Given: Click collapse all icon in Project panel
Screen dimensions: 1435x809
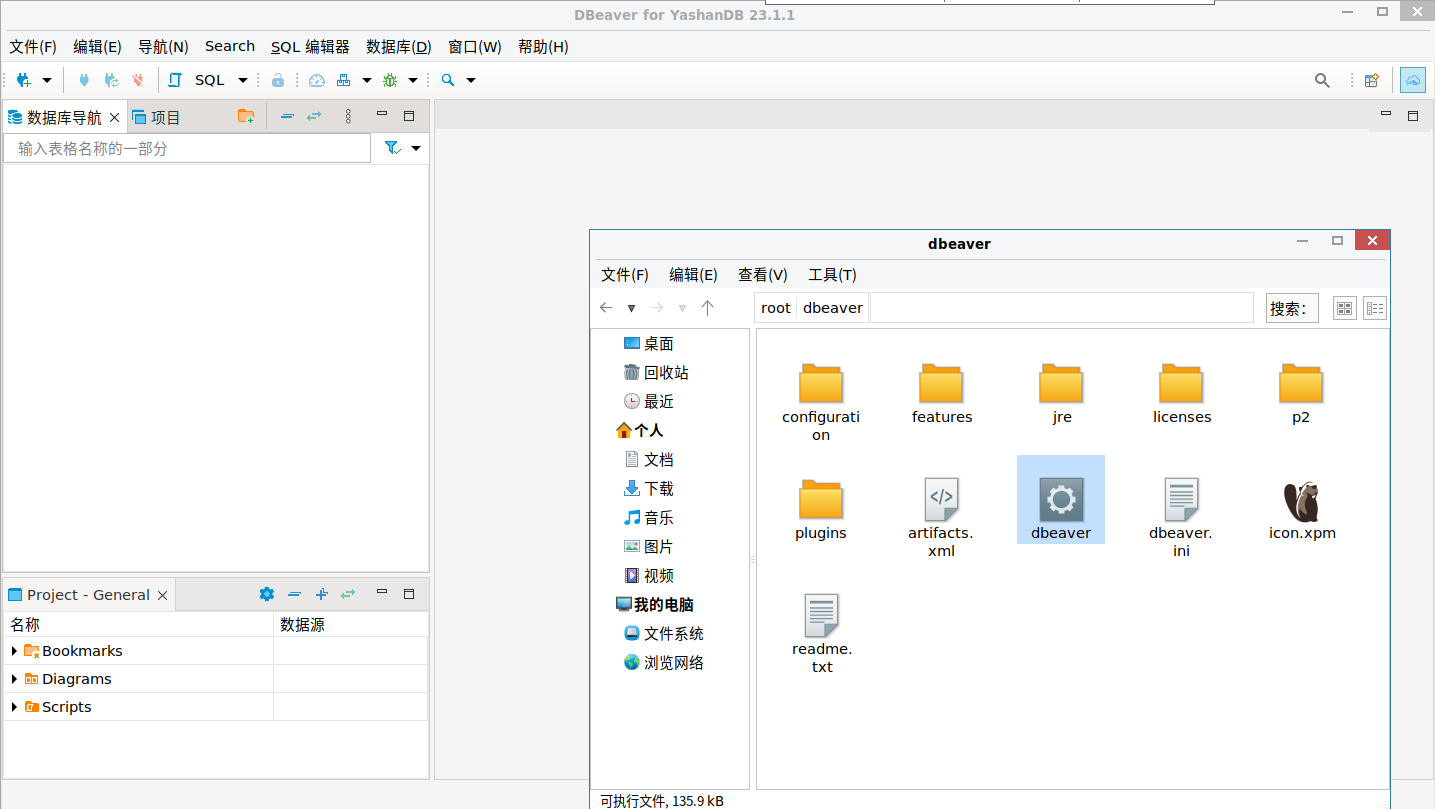Looking at the screenshot, I should tap(294, 594).
